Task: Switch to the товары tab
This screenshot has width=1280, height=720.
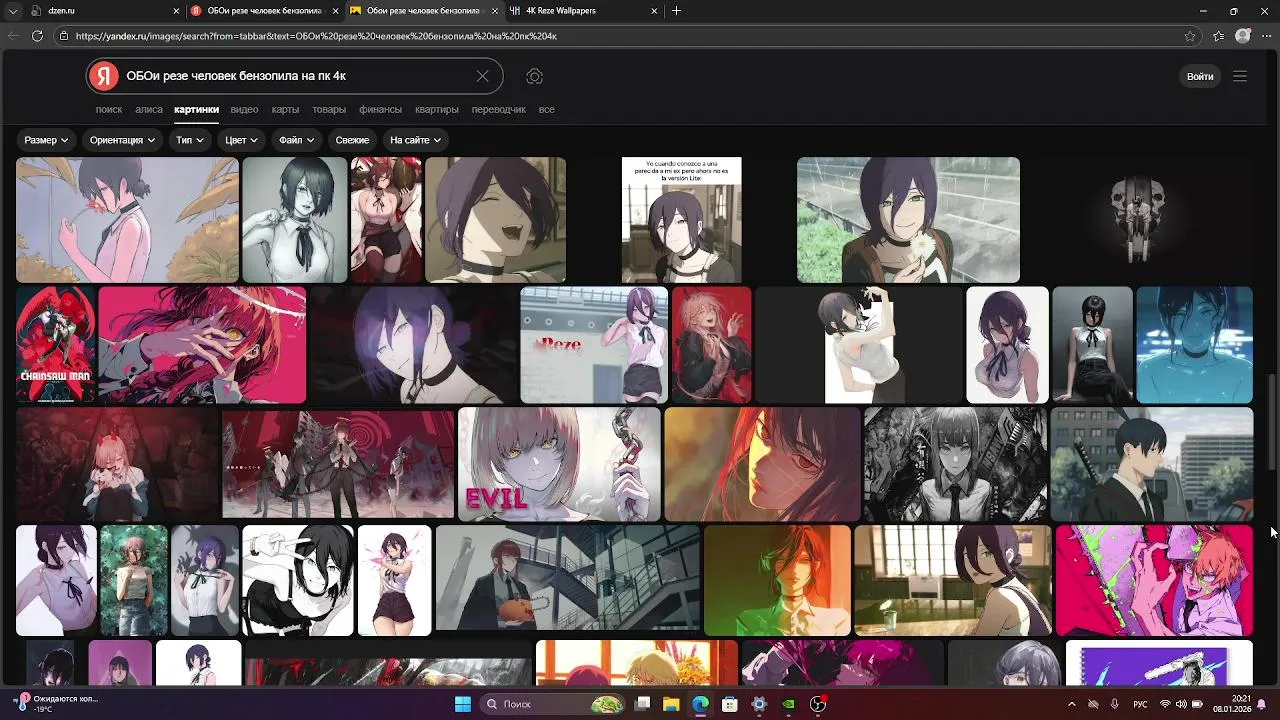Action: 329,109
